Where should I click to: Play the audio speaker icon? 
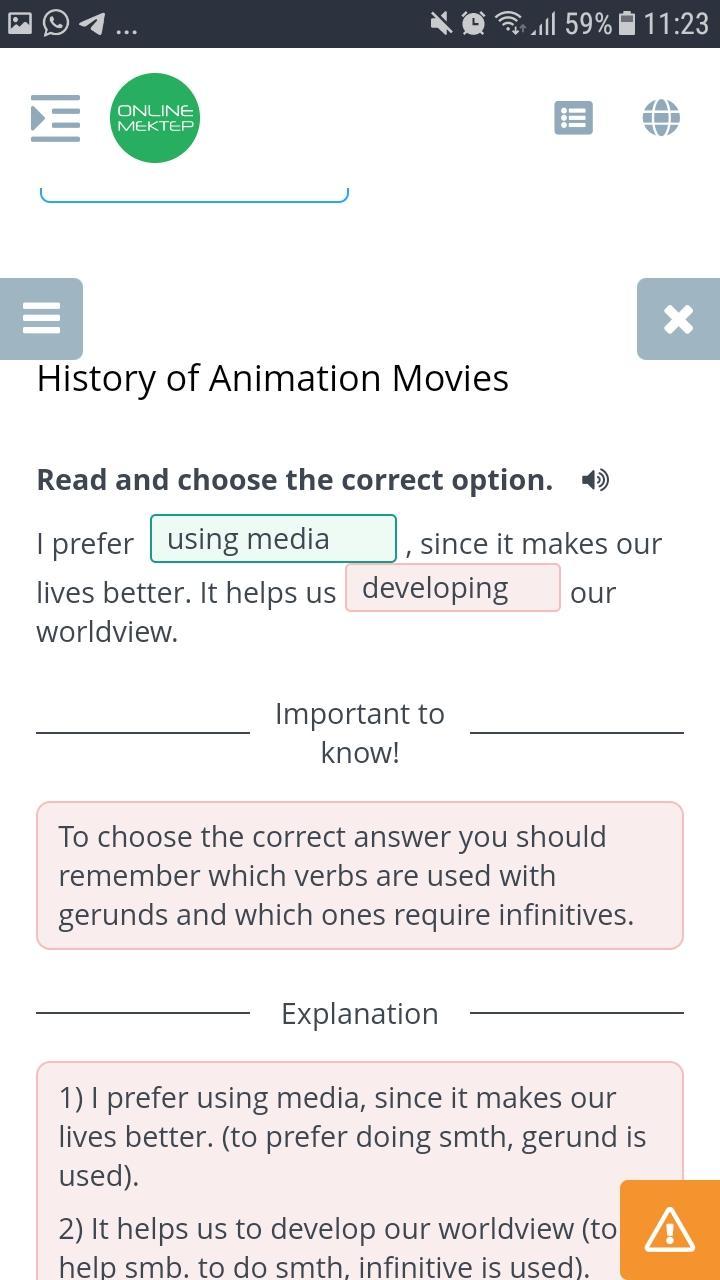click(x=595, y=480)
